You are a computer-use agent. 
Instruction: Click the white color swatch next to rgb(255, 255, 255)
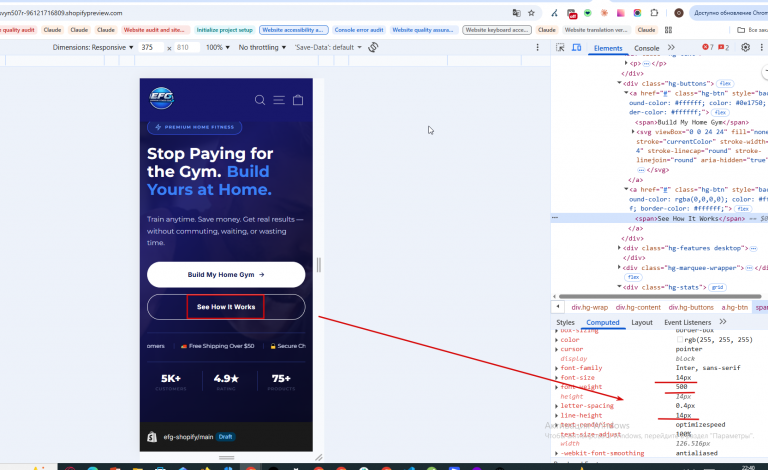click(680, 340)
